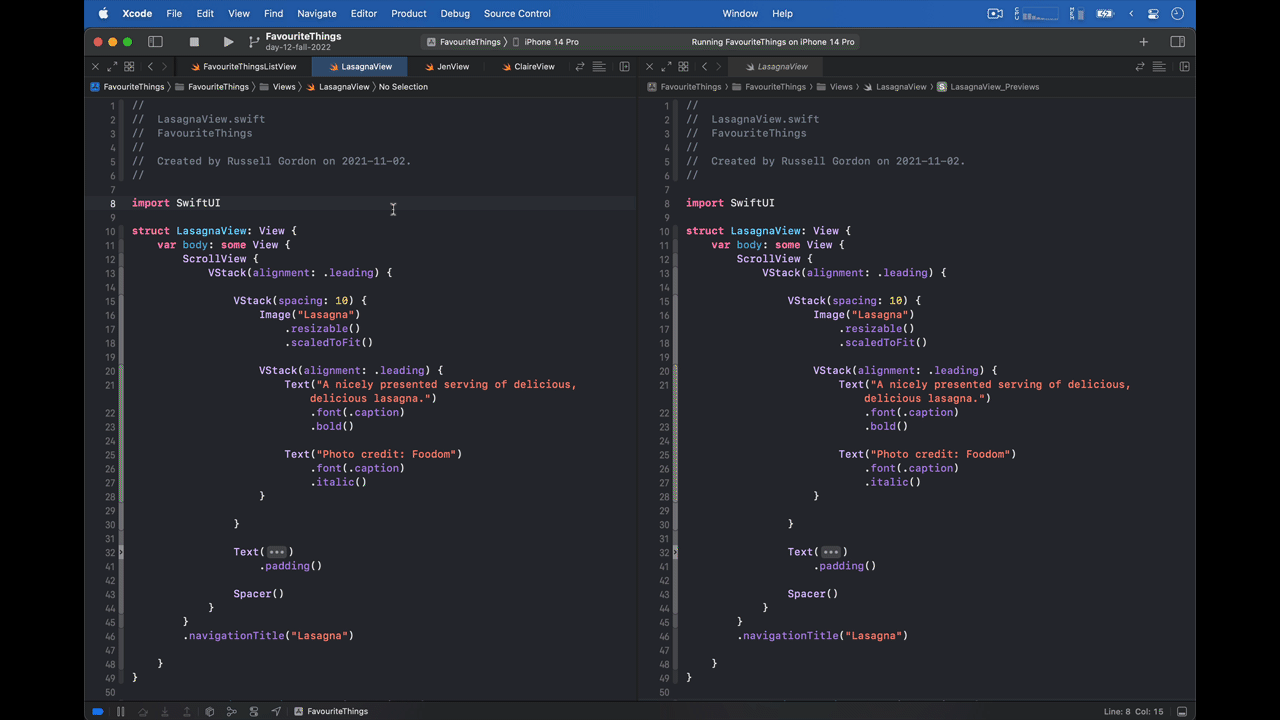Pause app execution in the debug bar
1280x720 pixels.
(121, 711)
